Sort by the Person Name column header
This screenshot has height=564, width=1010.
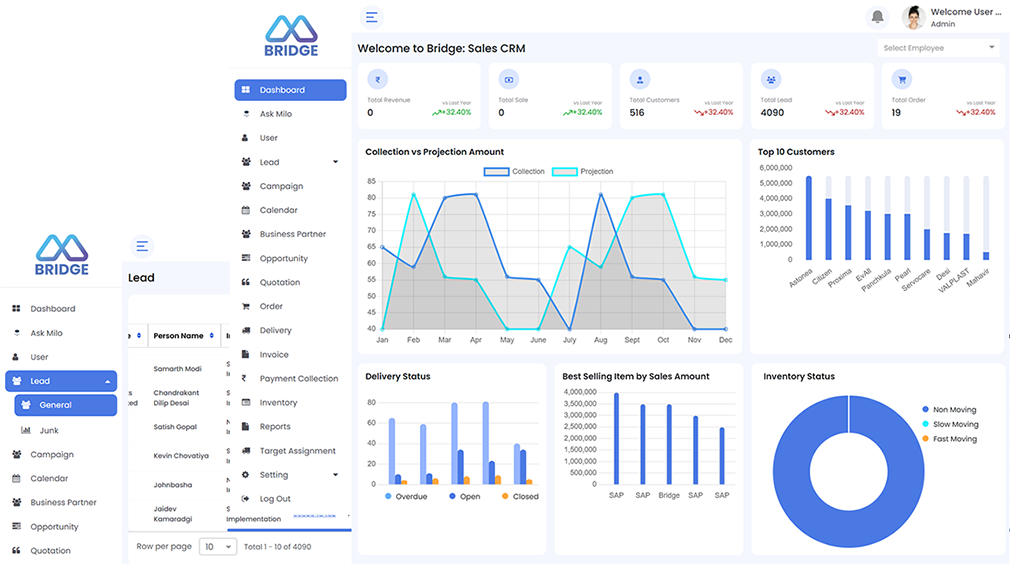178,336
